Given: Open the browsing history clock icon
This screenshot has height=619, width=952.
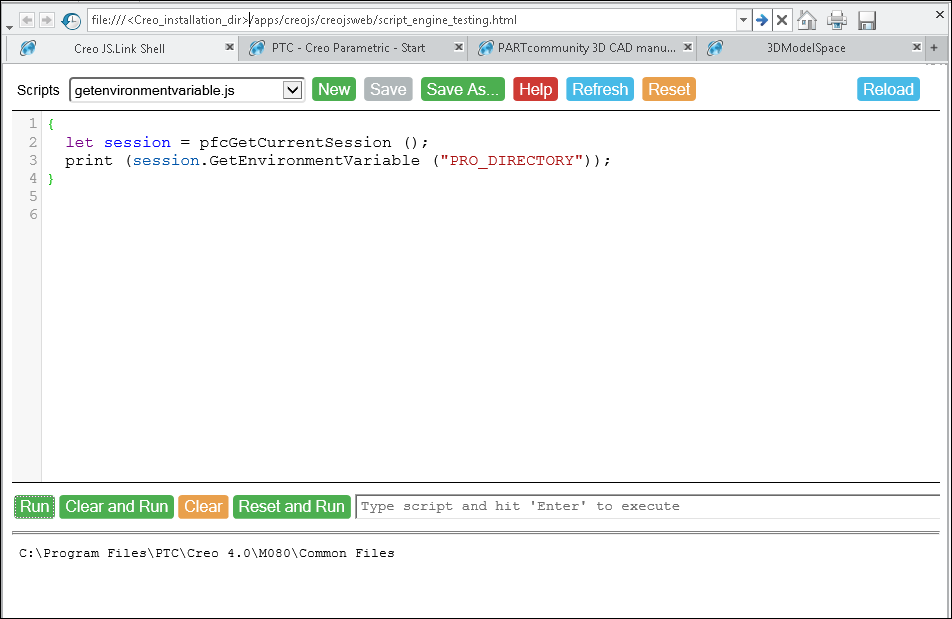Looking at the screenshot, I should (71, 21).
